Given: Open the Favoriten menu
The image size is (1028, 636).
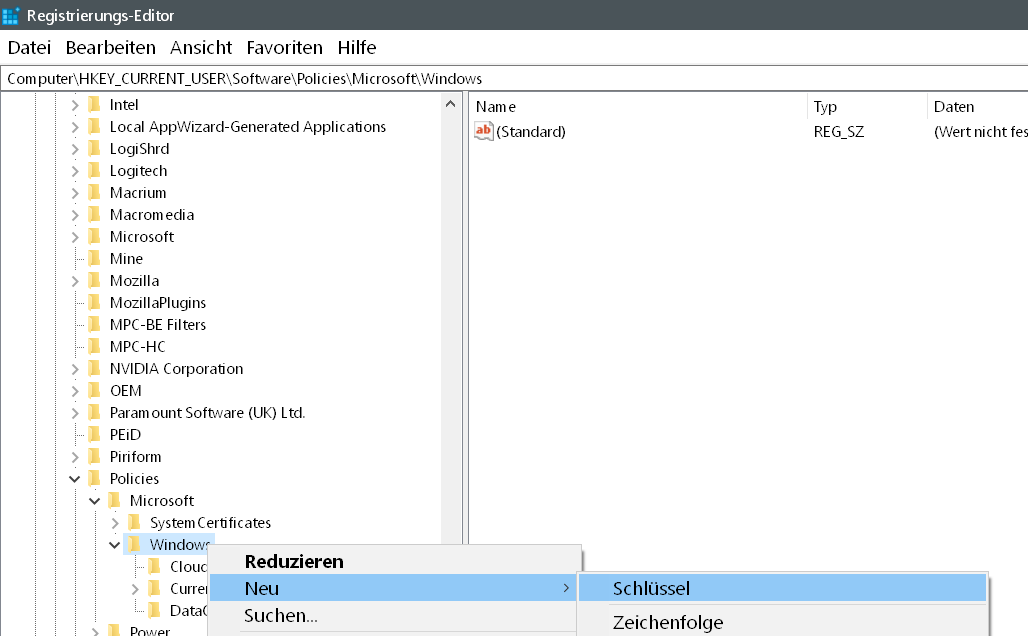Looking at the screenshot, I should tap(284, 48).
